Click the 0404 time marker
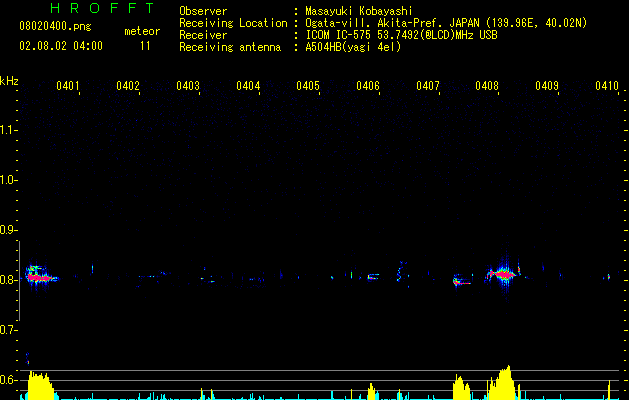The height and width of the screenshot is (400, 629). coord(248,86)
